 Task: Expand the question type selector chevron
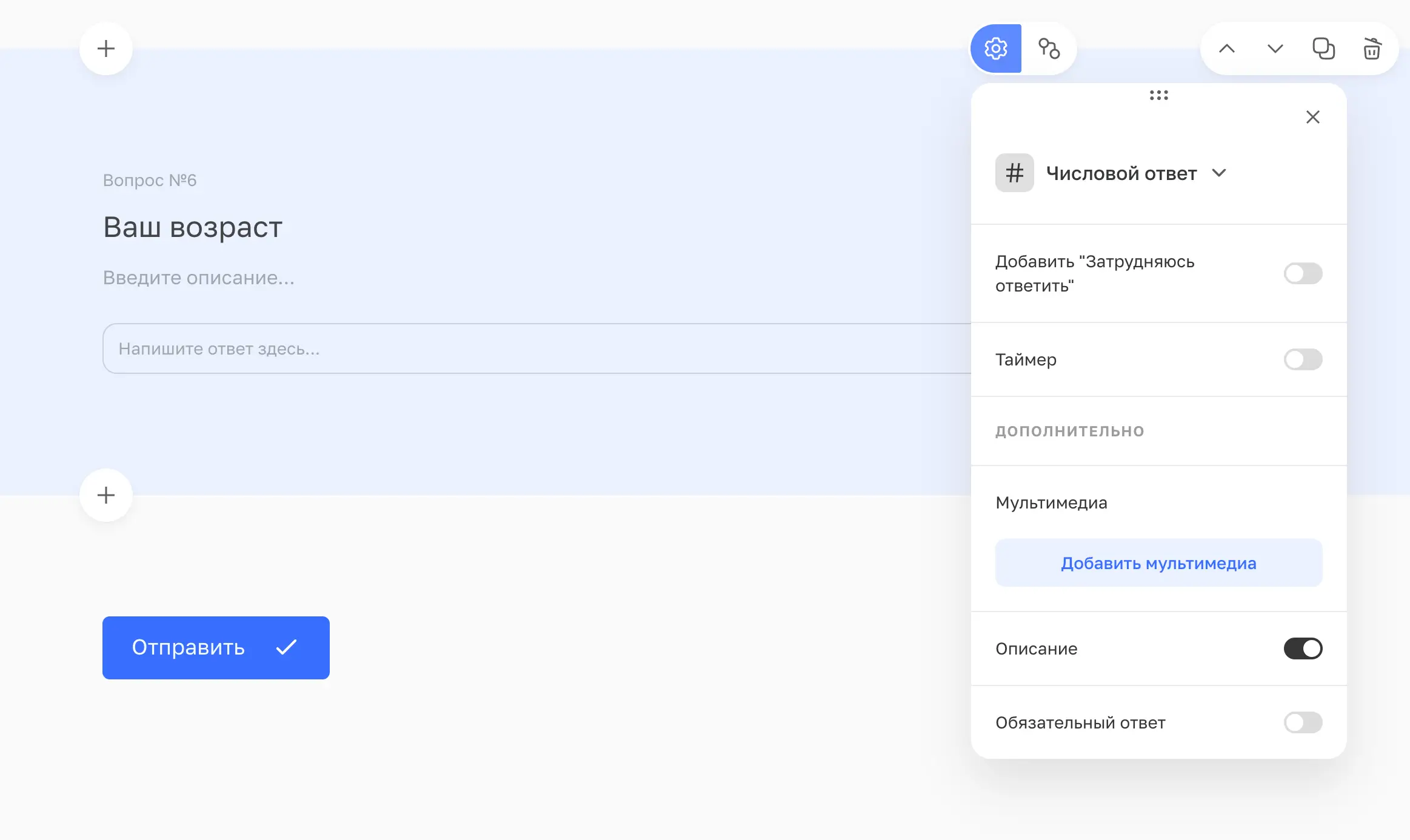click(1219, 173)
